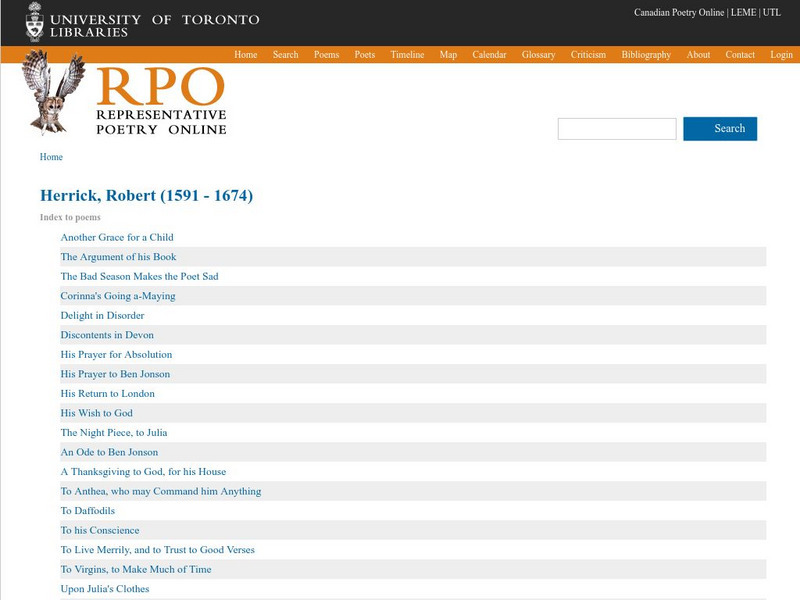Click the blue Search button

[720, 129]
